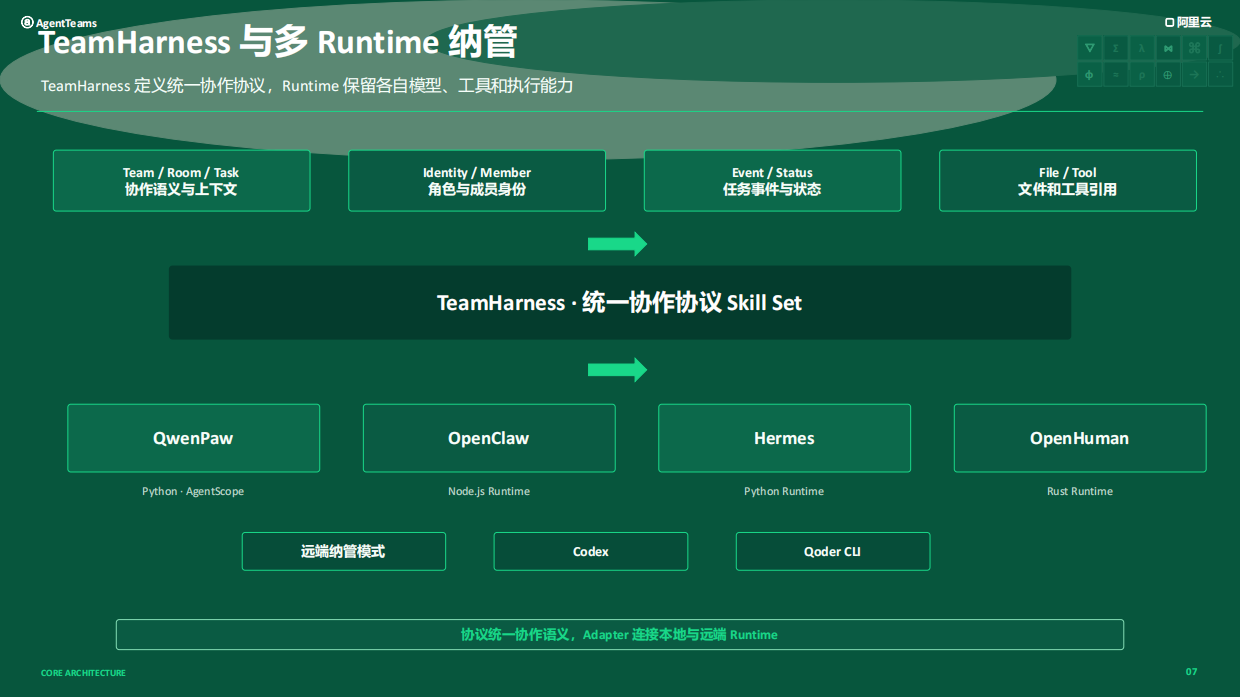This screenshot has height=697, width=1240.
Task: Click the green arrow above the Skill Set bar
Action: [x=618, y=244]
